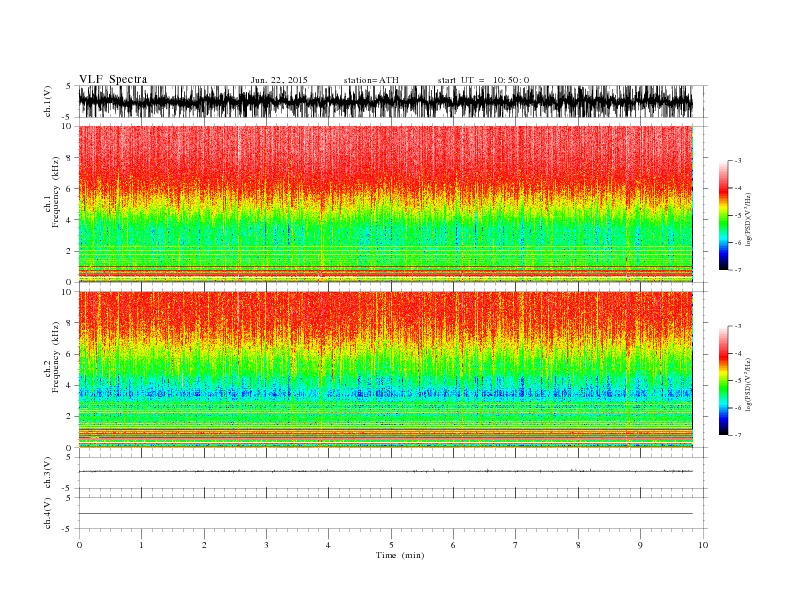This screenshot has width=792, height=612.
Task: Click the ch.4 flat trace line
Action: 386,514
